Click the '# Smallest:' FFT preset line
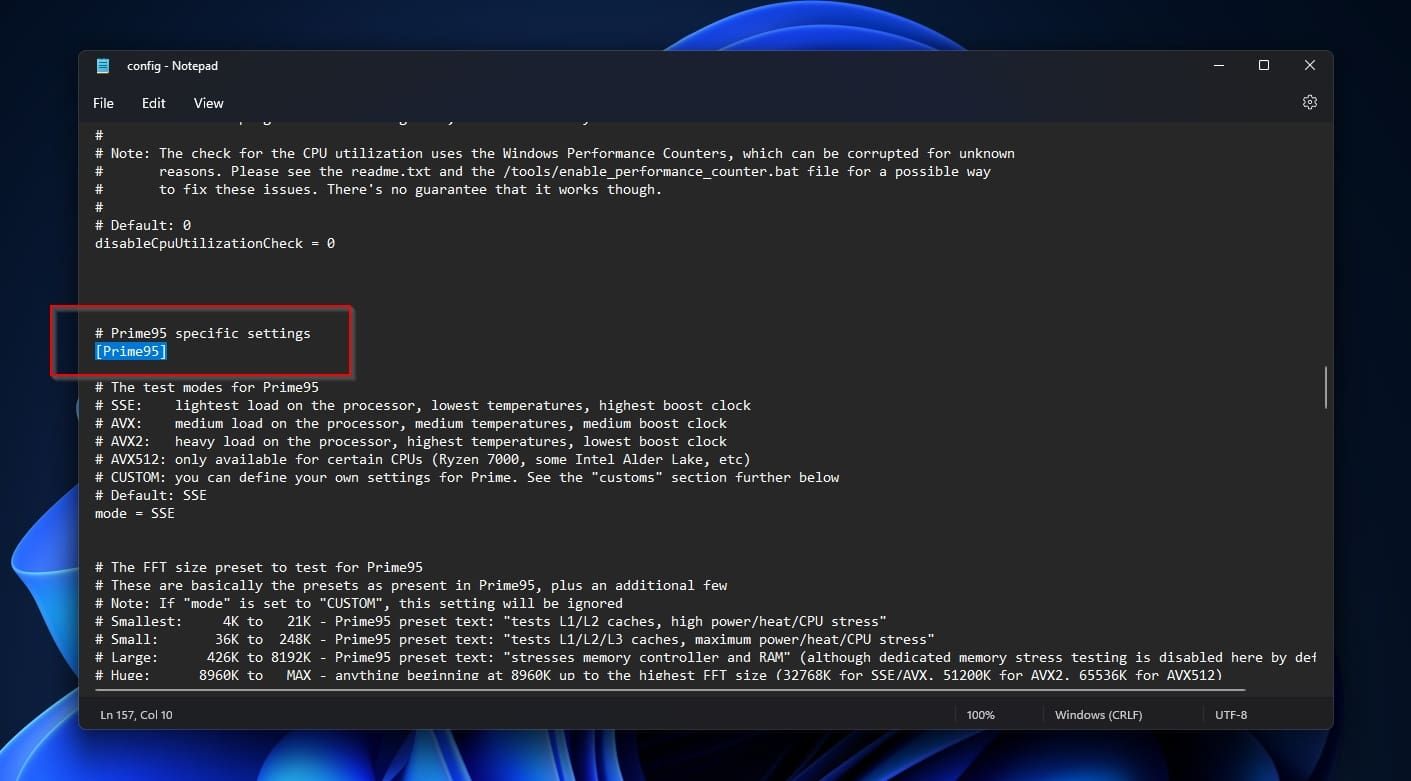Screen dimensions: 1411x781 click(491, 621)
